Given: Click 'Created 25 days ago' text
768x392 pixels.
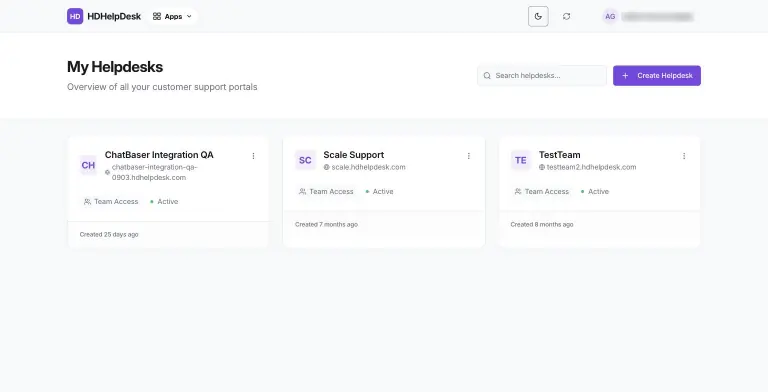Looking at the screenshot, I should click(x=109, y=235).
